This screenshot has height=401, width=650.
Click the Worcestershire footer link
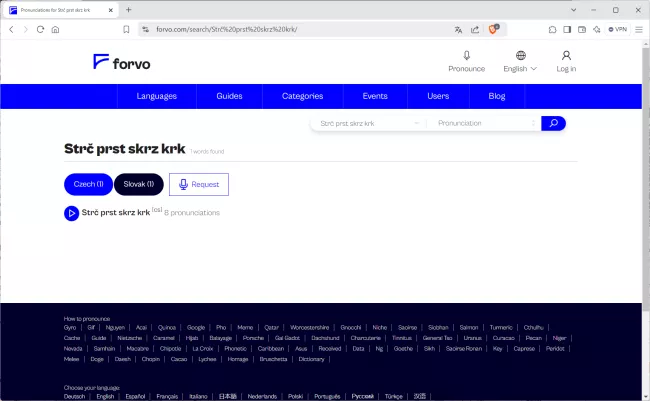309,328
